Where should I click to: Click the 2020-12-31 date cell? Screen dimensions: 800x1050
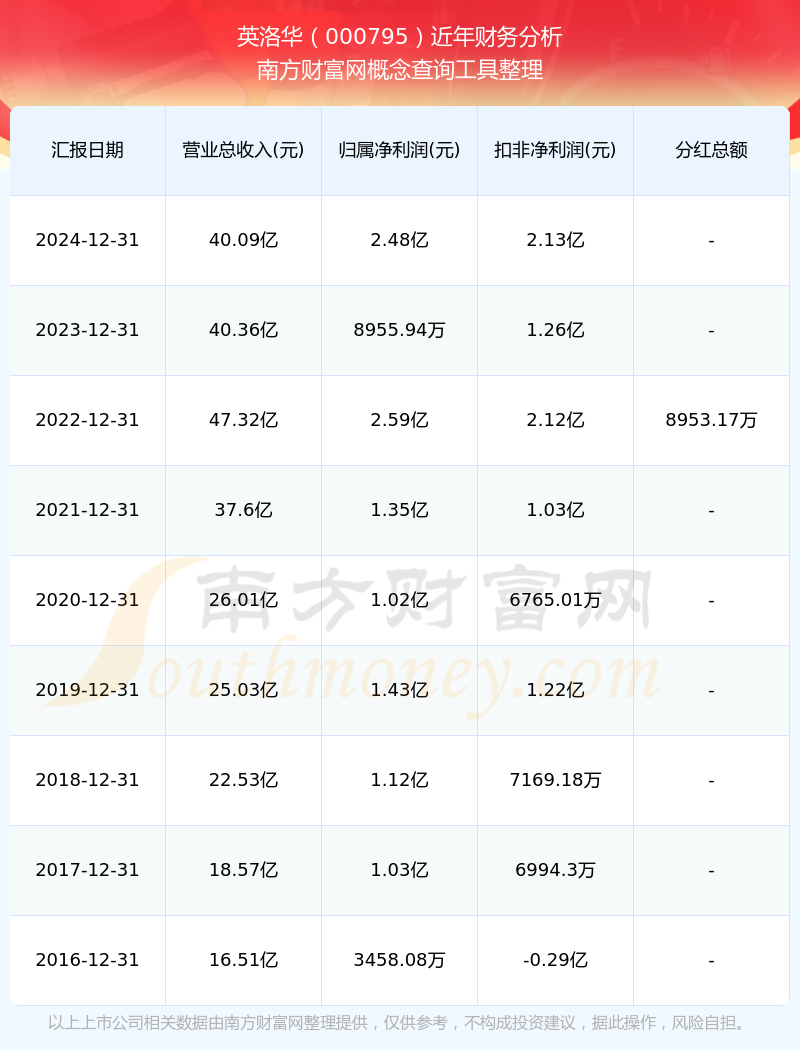pos(88,600)
